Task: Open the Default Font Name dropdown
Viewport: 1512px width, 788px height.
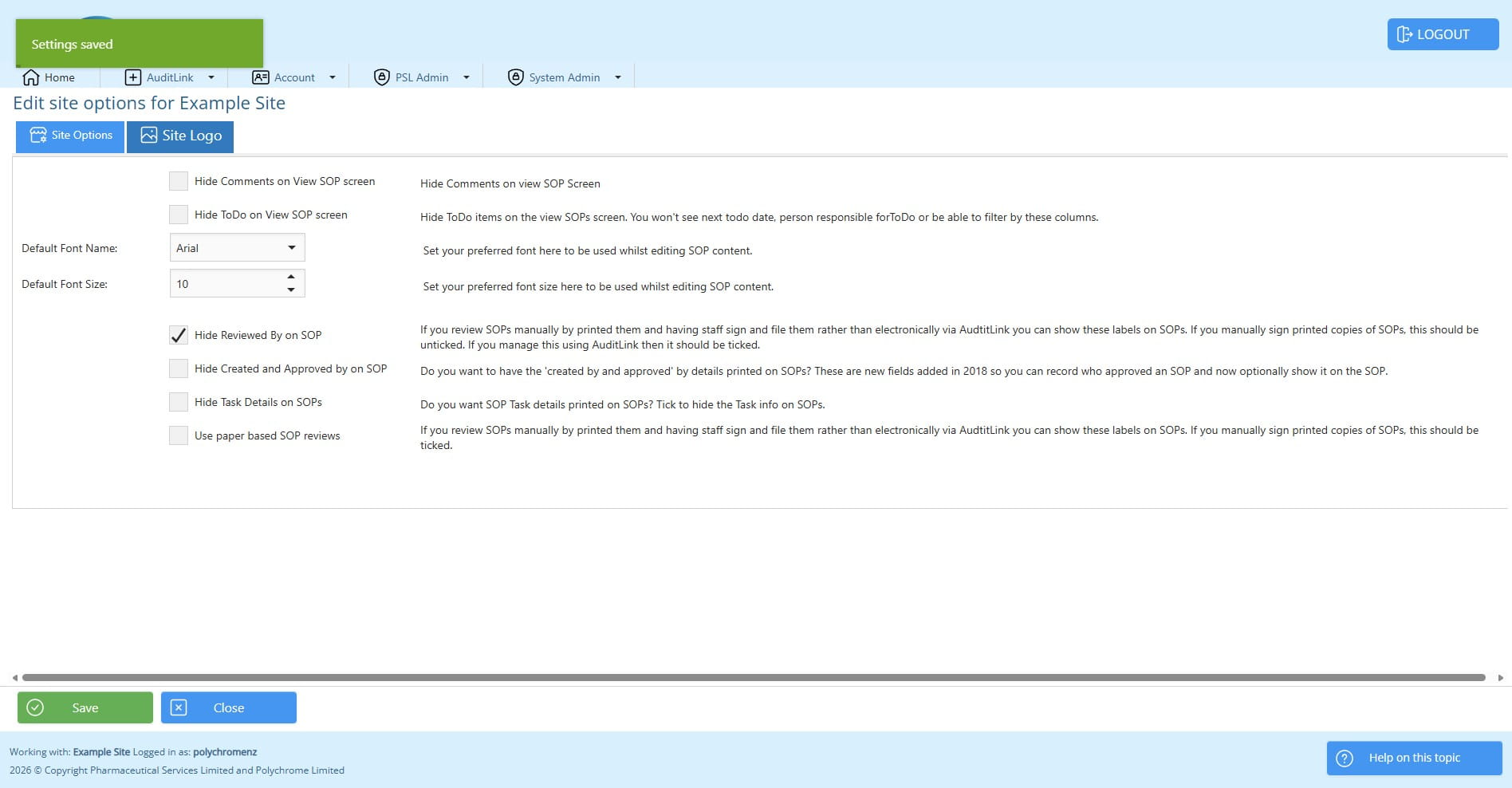Action: [x=238, y=247]
